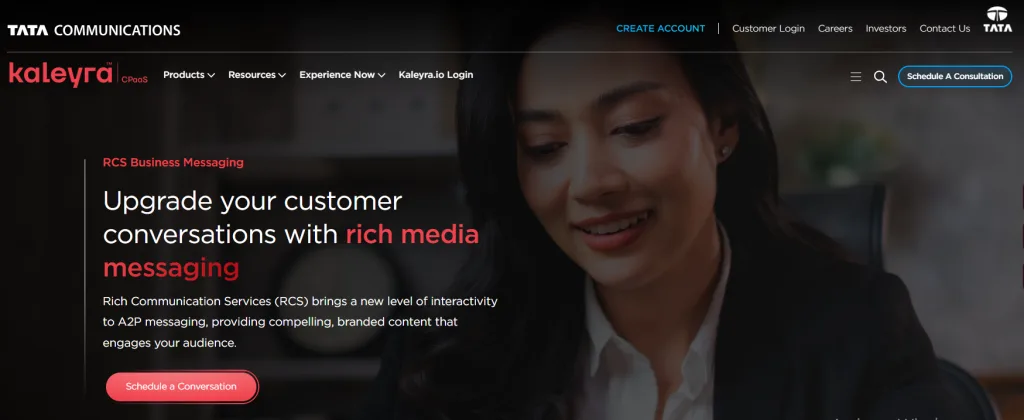Open the Customer Login link

[x=768, y=29]
